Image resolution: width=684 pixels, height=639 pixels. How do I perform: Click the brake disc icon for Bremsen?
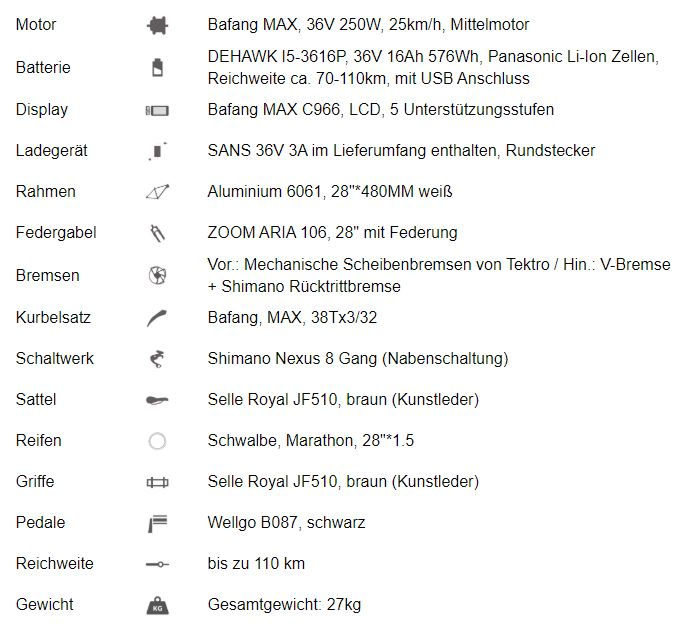157,276
